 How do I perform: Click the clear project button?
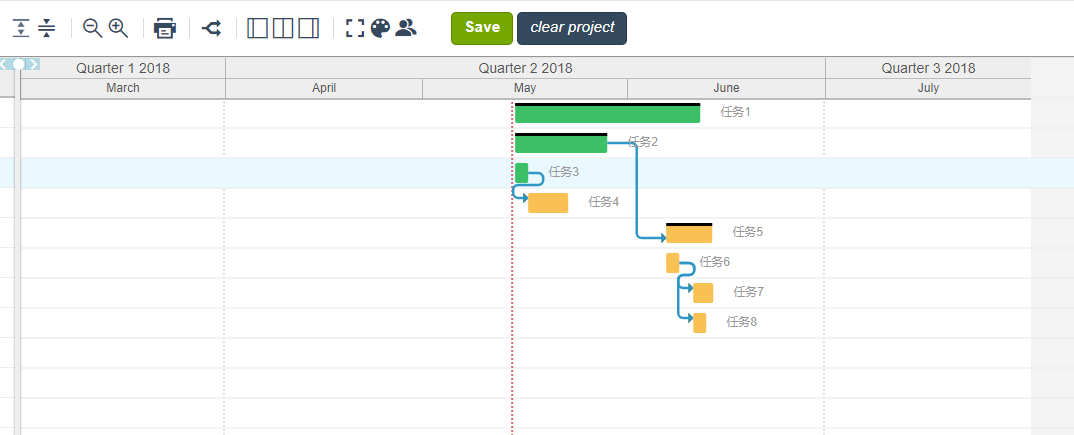pos(572,28)
